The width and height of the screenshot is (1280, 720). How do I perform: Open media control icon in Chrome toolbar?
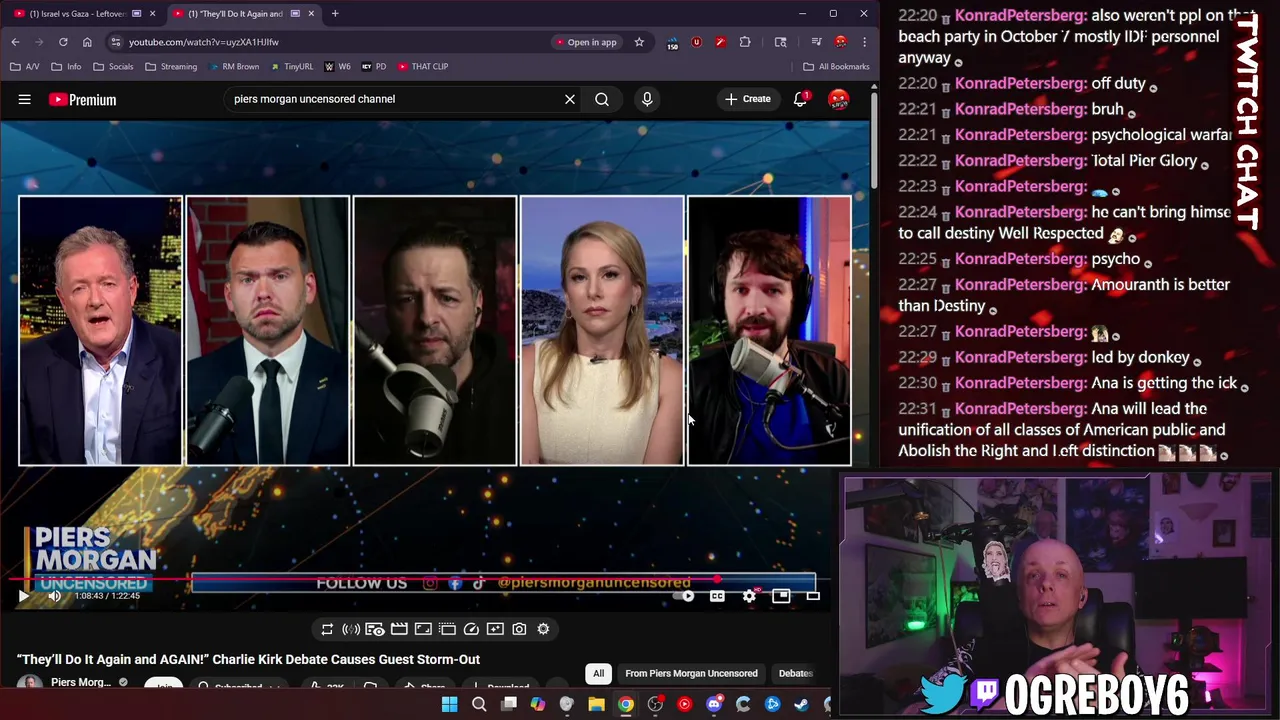click(x=817, y=42)
